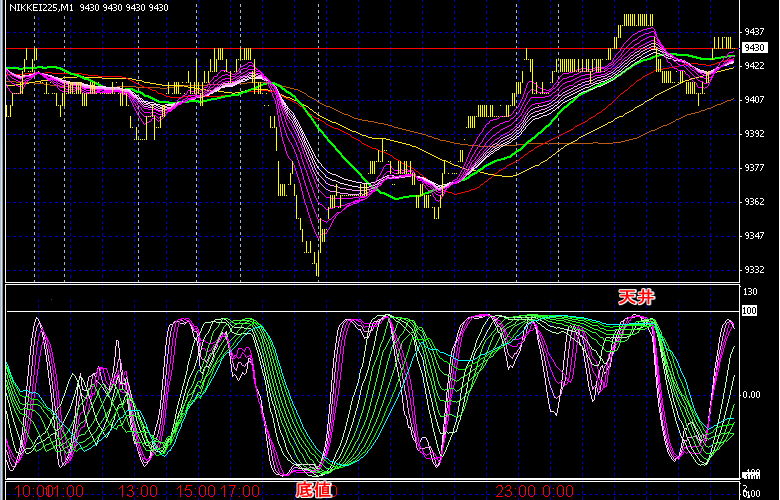
Task: Click the 13:00 time axis marker
Action: (x=138, y=491)
